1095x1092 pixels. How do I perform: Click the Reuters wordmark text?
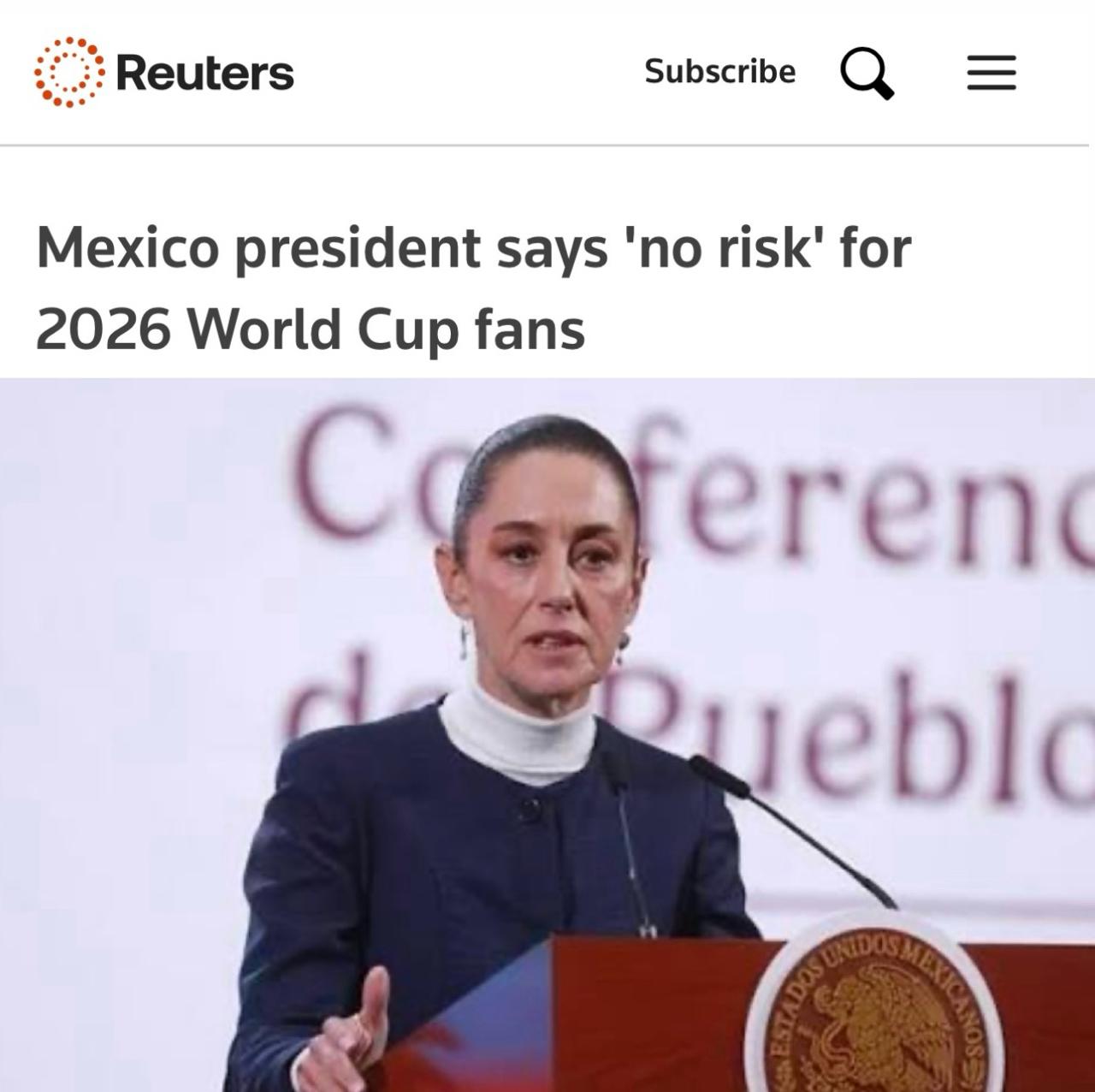click(204, 73)
